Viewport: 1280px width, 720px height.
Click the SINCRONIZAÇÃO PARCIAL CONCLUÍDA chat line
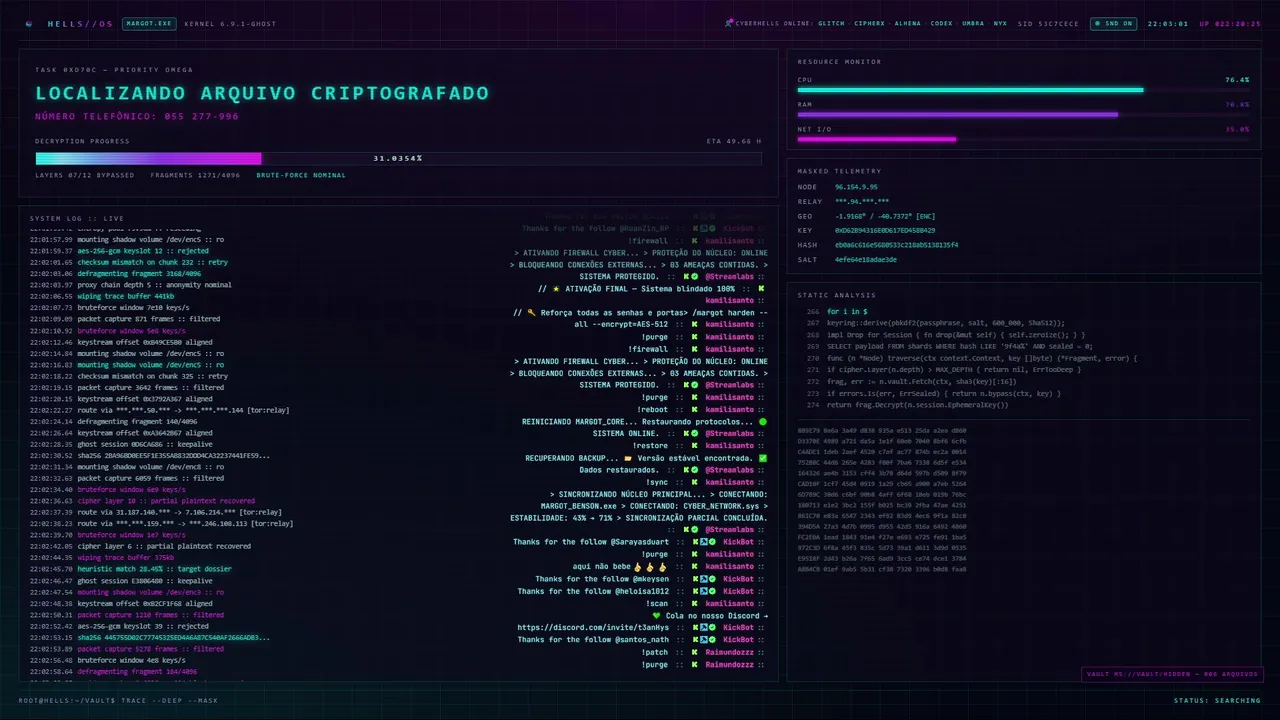point(639,518)
